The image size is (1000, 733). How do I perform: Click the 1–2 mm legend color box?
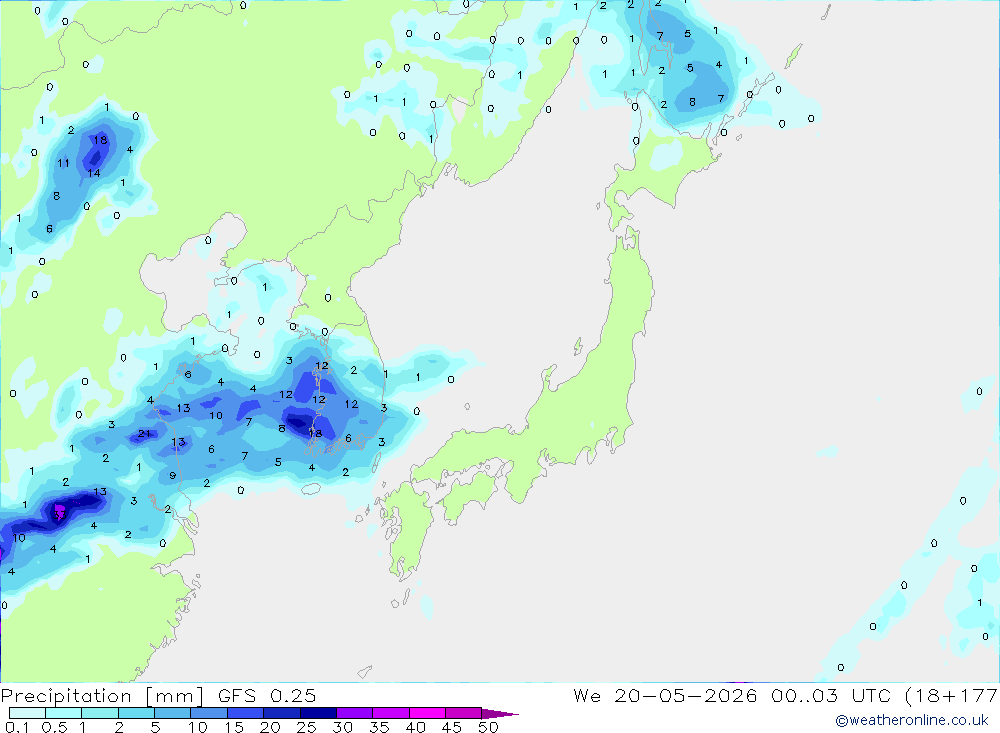[100, 713]
